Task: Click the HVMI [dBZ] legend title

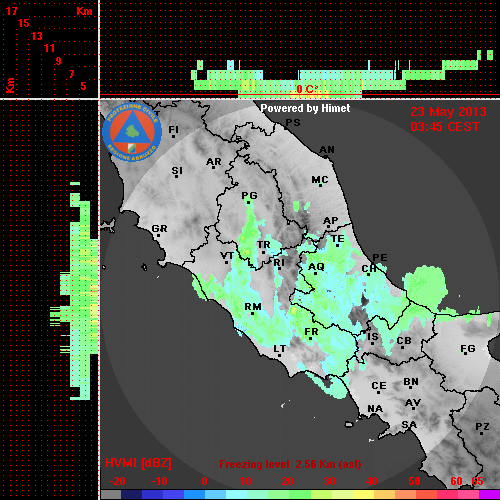Action: pyautogui.click(x=138, y=463)
